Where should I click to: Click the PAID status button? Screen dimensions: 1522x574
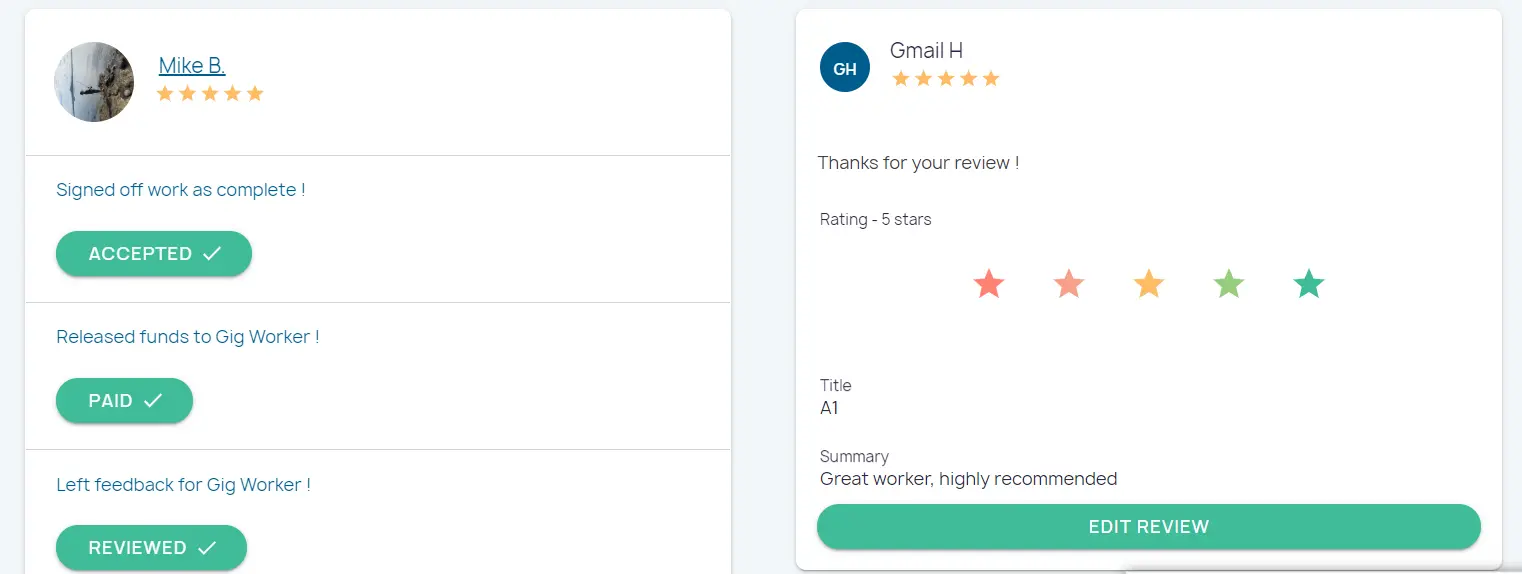point(110,401)
